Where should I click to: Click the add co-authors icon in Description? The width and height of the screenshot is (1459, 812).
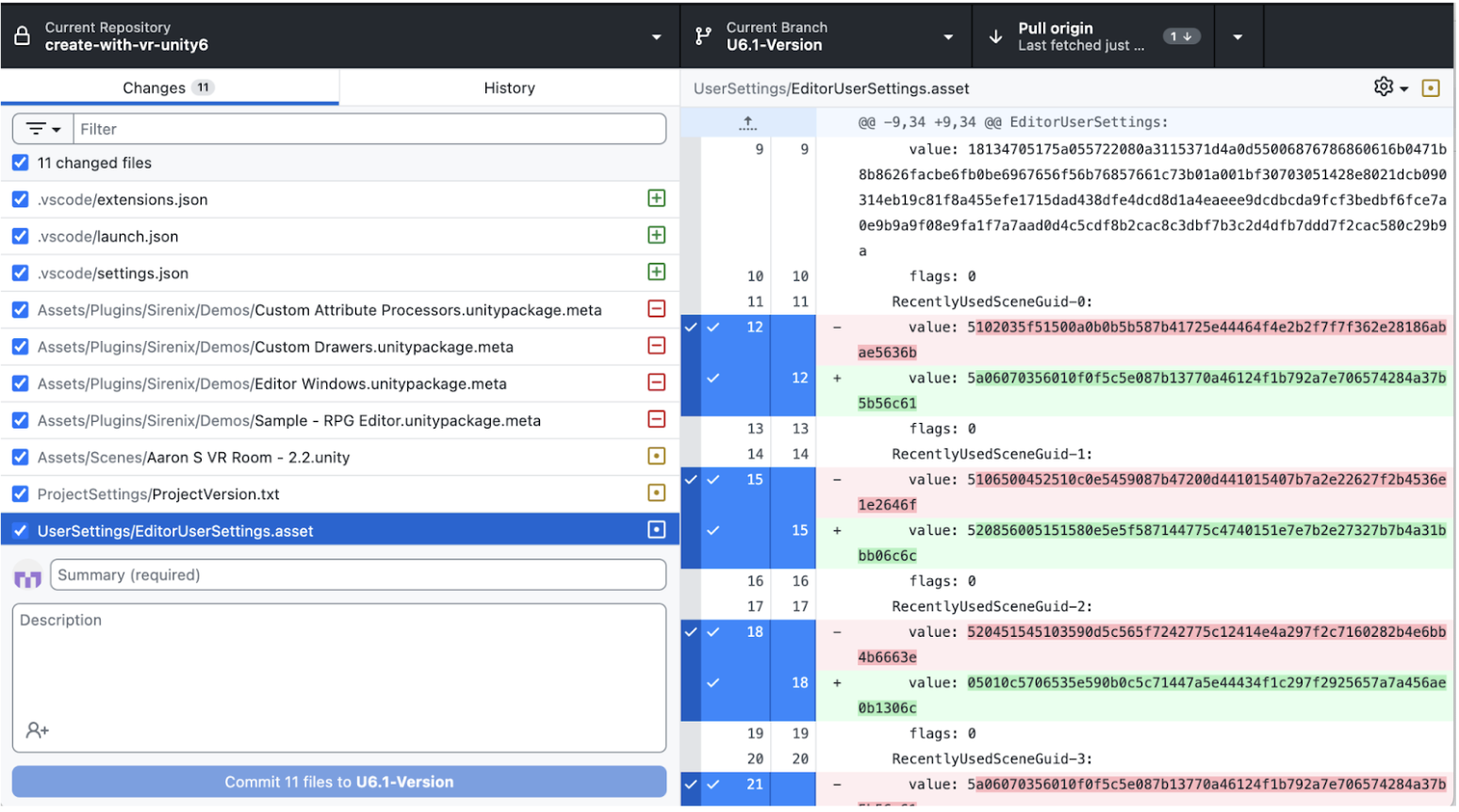(38, 731)
